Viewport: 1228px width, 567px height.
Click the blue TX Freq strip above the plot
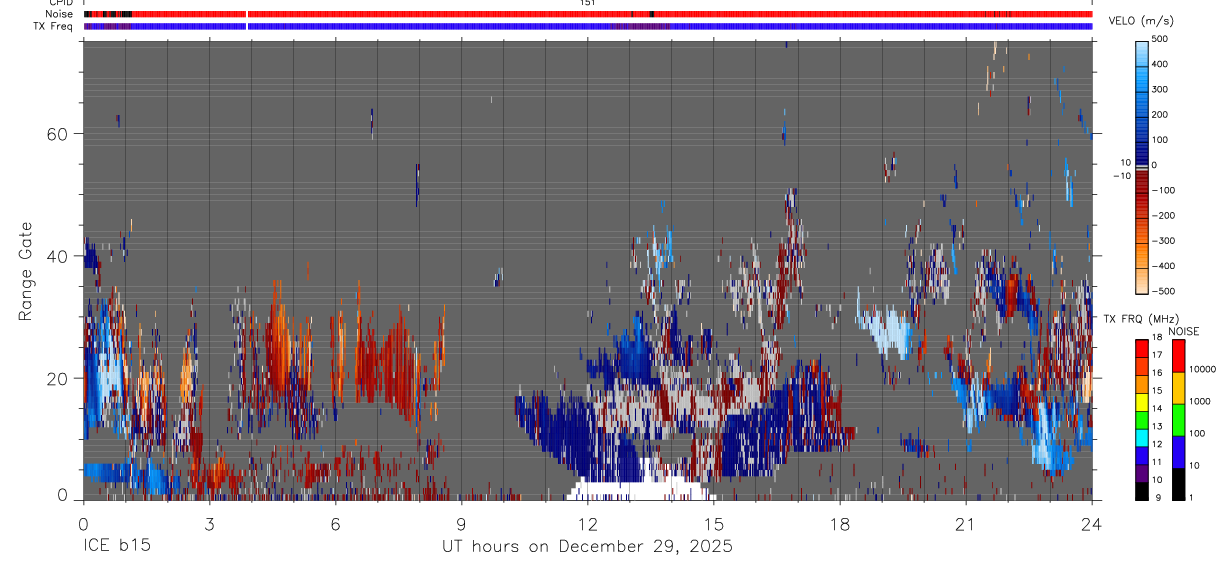coord(587,26)
